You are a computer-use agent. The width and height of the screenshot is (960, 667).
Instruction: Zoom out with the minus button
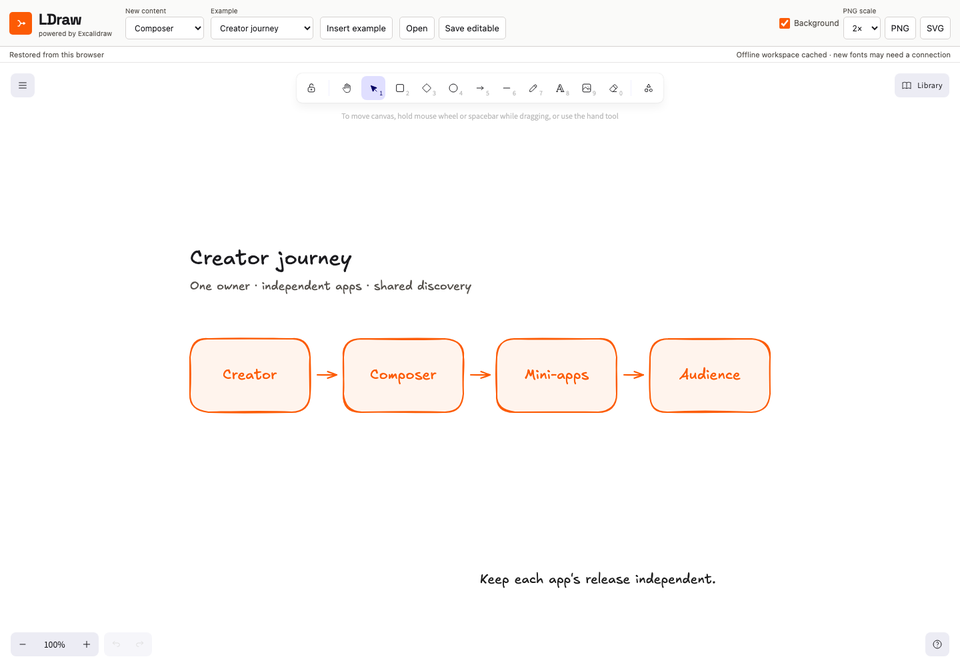point(23,644)
